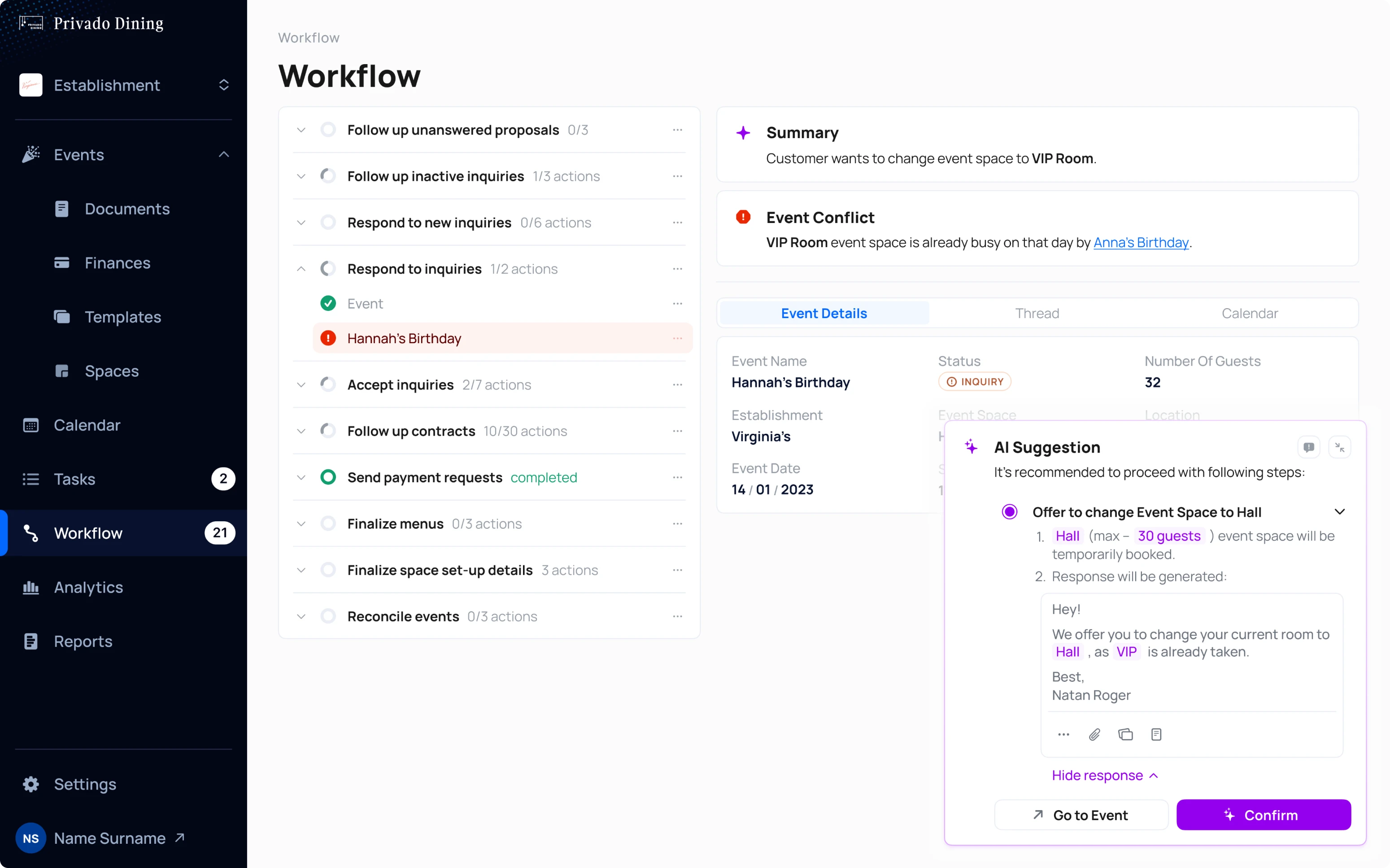This screenshot has width=1390, height=868.
Task: Expand the Accept inquiries group
Action: tap(301, 384)
